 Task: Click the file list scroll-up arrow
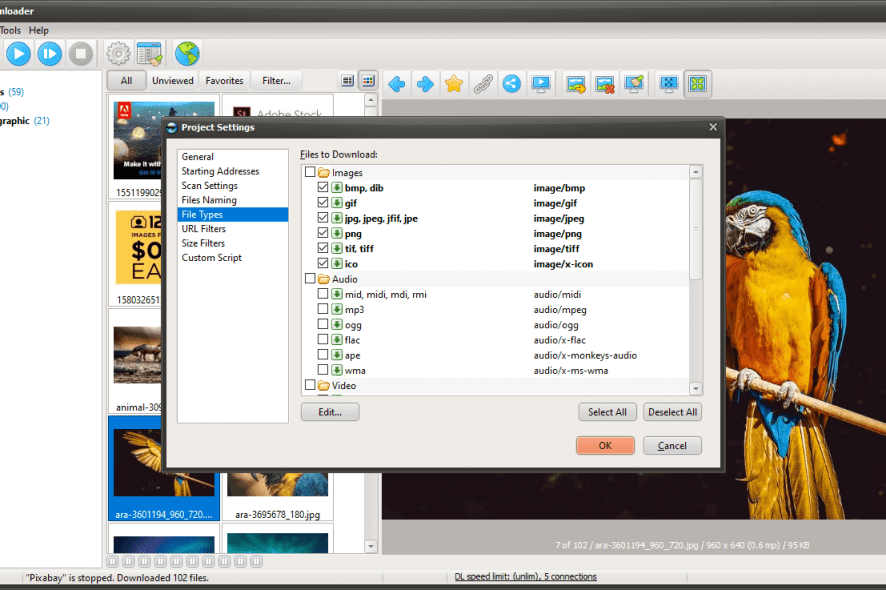[x=696, y=172]
